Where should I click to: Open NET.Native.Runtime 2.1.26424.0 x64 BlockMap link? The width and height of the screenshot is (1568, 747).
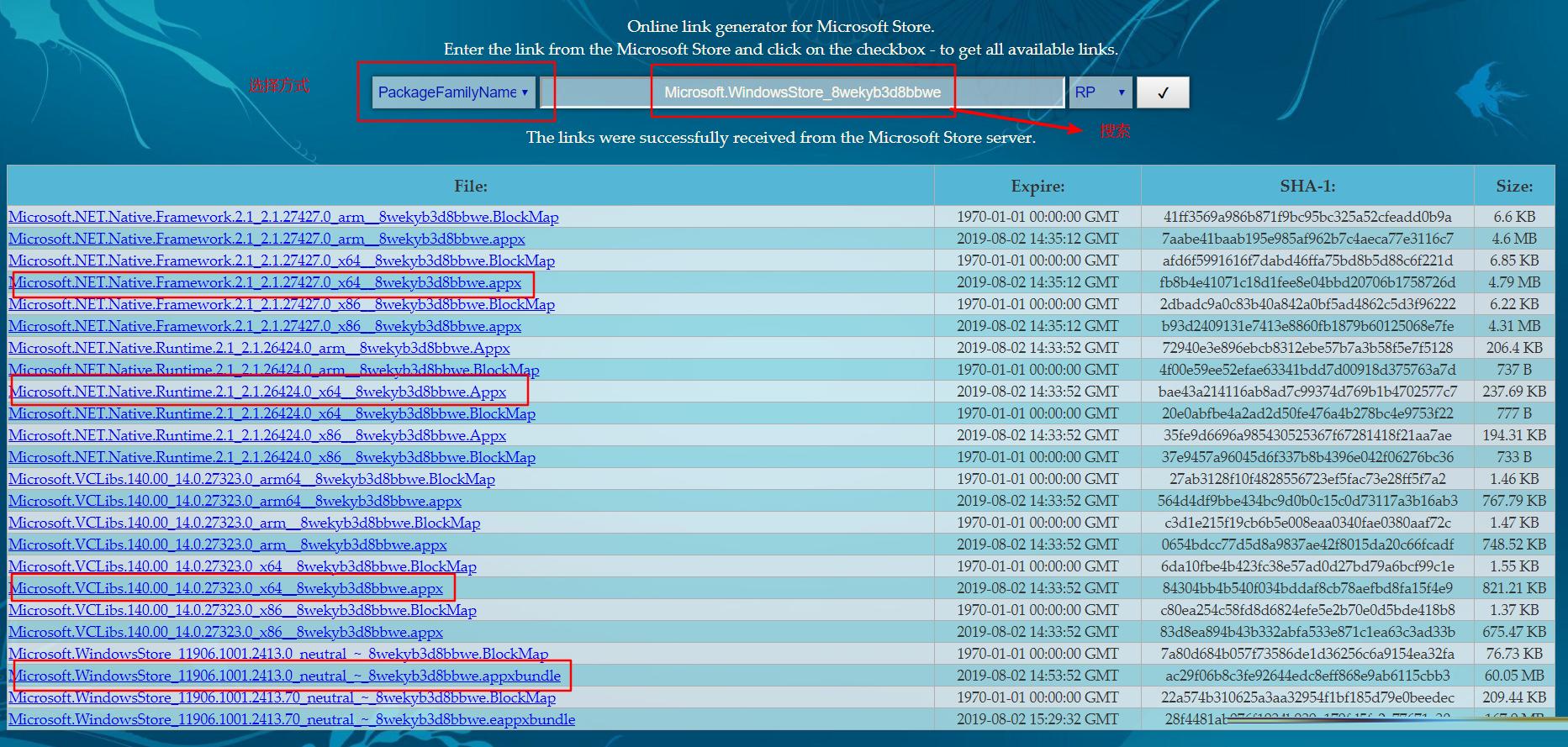click(x=272, y=413)
